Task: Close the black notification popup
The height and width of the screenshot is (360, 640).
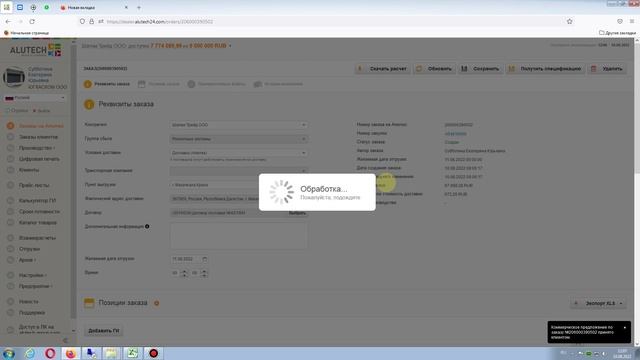Action: coord(624,327)
